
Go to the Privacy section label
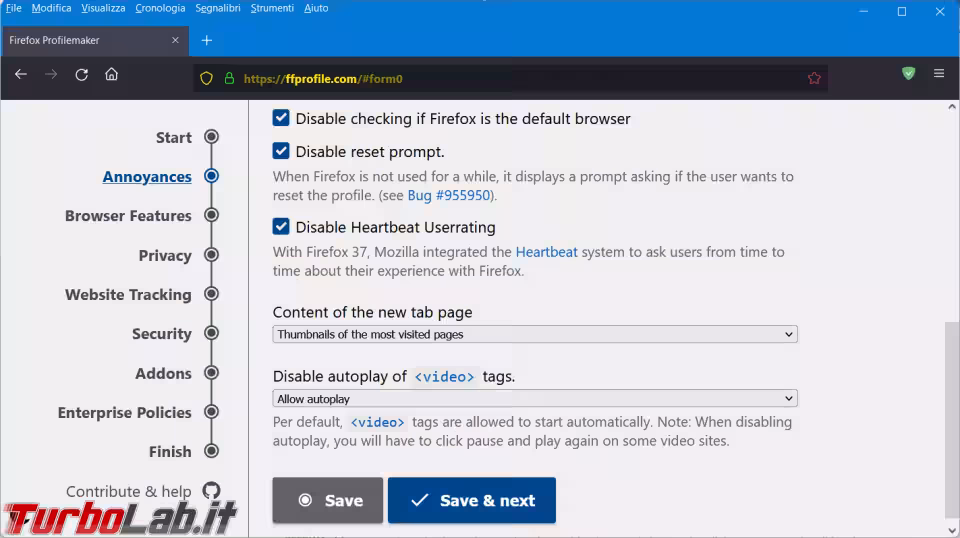click(165, 255)
